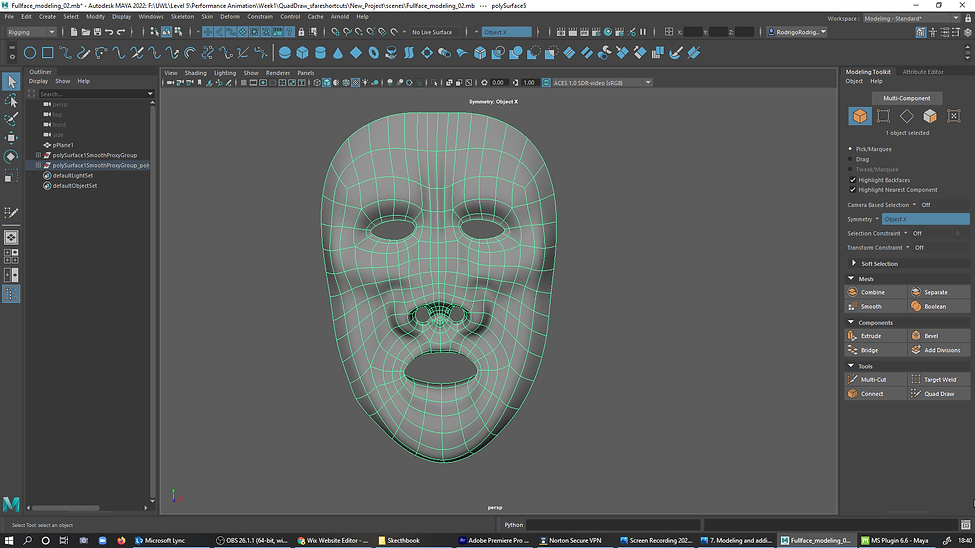This screenshot has height=548, width=975.
Task: Switch to Face selection mode icon
Action: (x=930, y=116)
